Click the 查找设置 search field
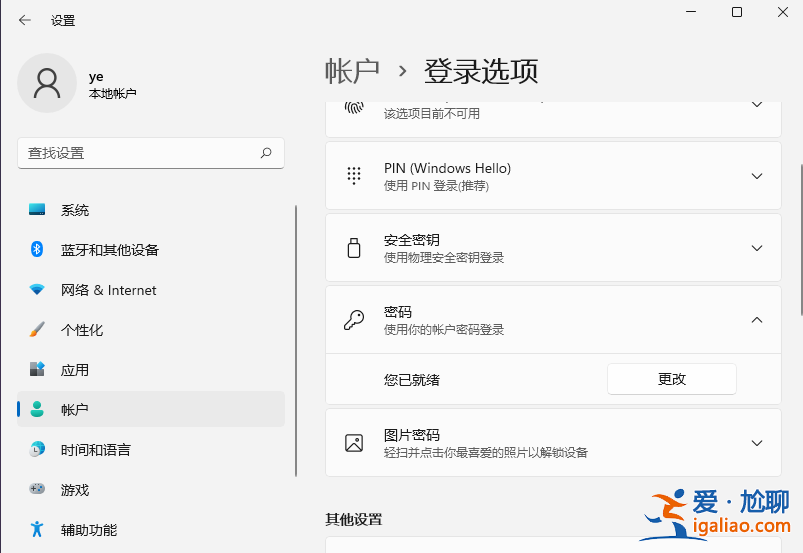This screenshot has height=553, width=803. pyautogui.click(x=151, y=153)
